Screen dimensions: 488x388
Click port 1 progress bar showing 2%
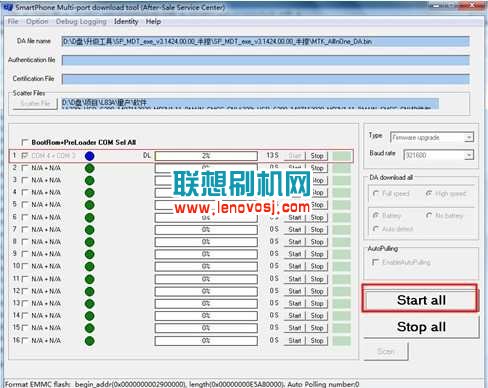pos(206,156)
